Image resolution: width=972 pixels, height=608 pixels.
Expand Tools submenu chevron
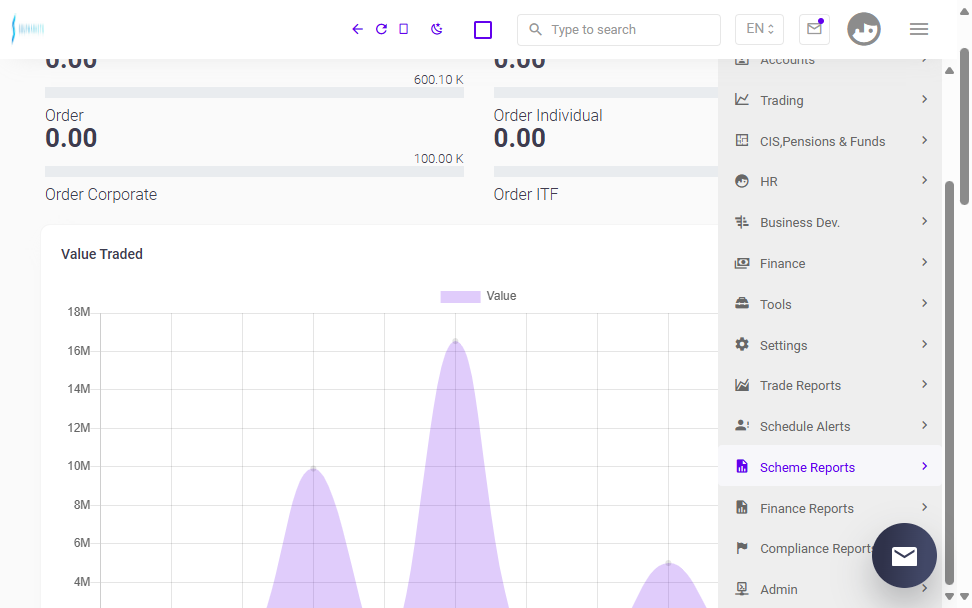(x=924, y=303)
